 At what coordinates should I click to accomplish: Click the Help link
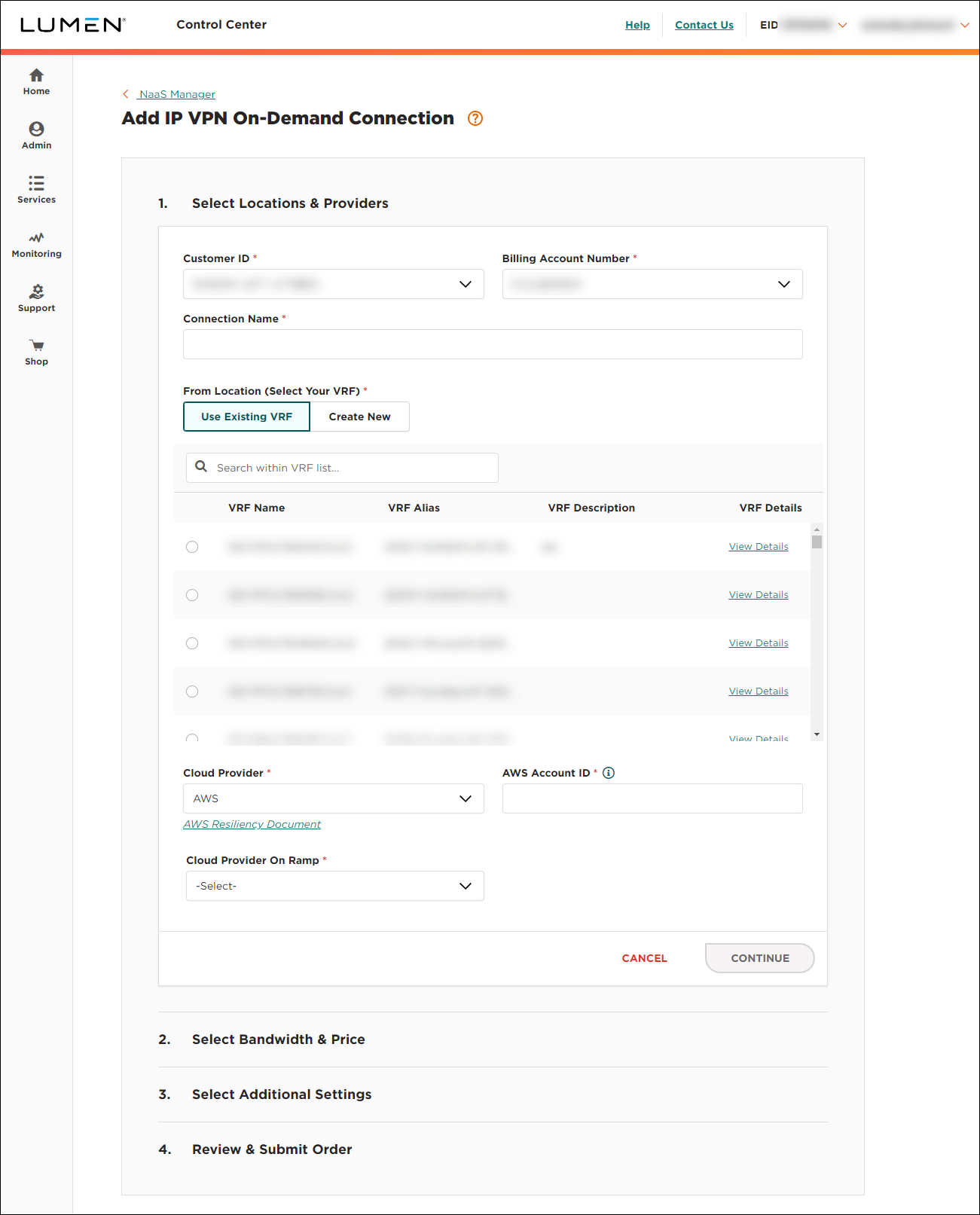pyautogui.click(x=637, y=25)
